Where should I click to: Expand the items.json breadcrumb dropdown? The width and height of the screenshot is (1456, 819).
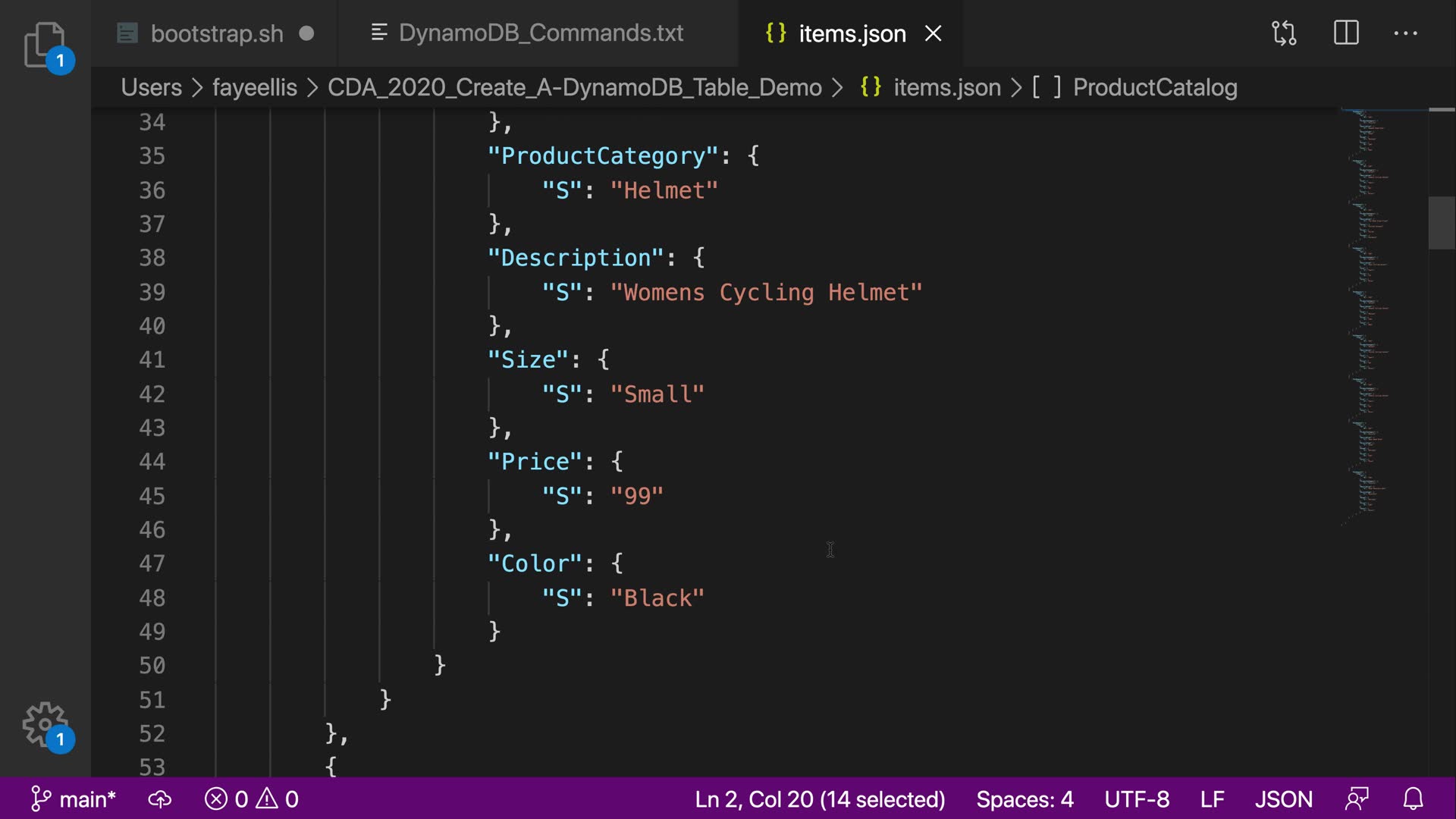coord(946,87)
